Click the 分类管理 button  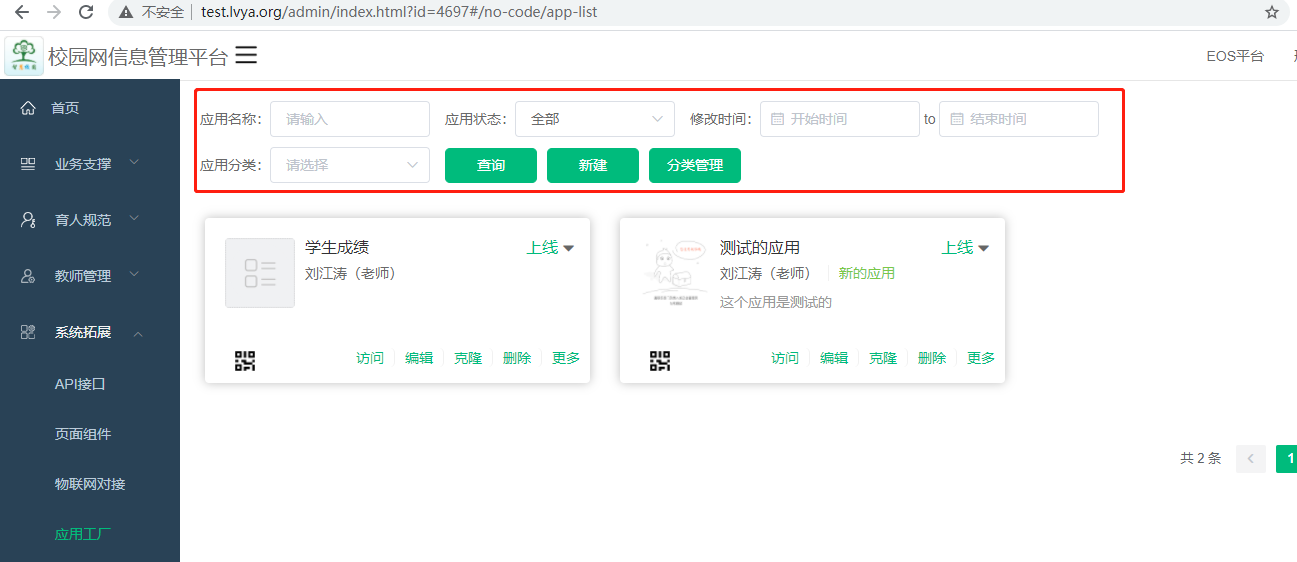pyautogui.click(x=695, y=165)
